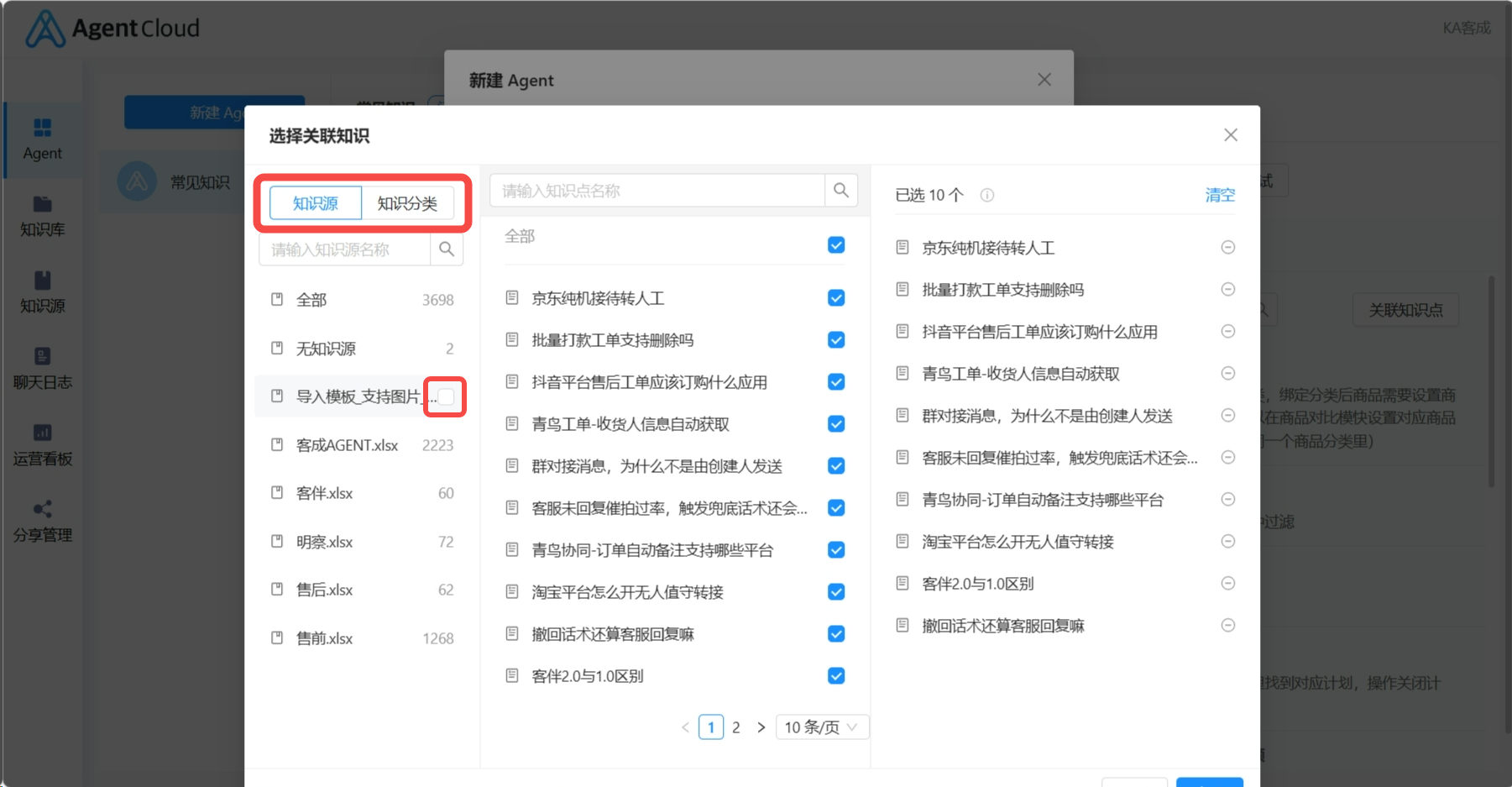The height and width of the screenshot is (787, 1512).
Task: Go to the previous page arrow
Action: [x=685, y=727]
